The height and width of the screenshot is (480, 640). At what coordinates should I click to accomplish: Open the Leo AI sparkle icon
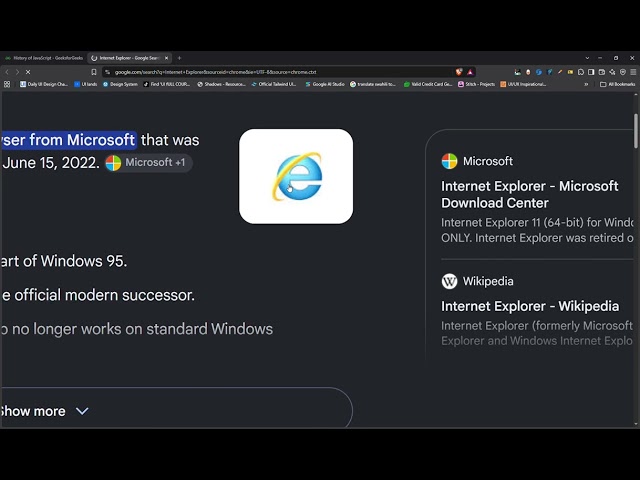[x=612, y=72]
